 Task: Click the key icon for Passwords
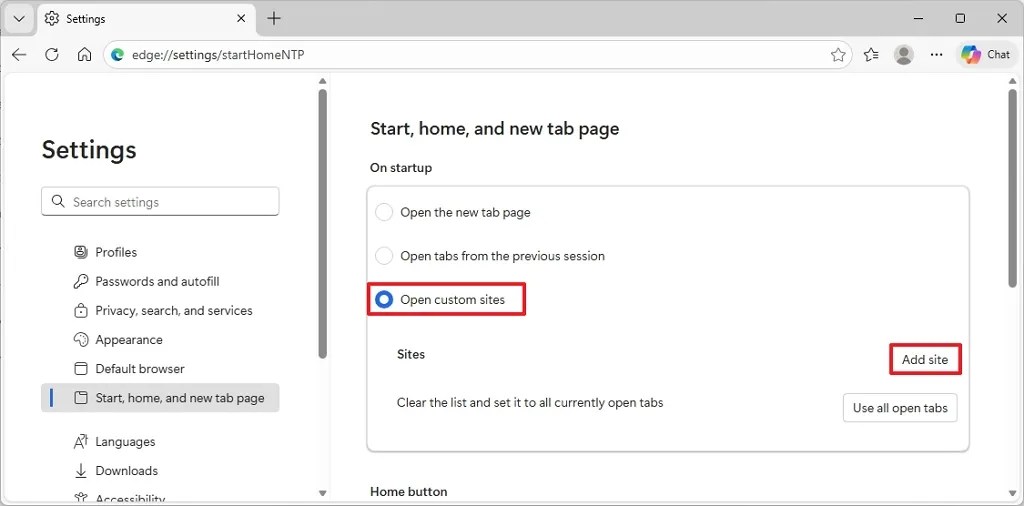coord(81,281)
